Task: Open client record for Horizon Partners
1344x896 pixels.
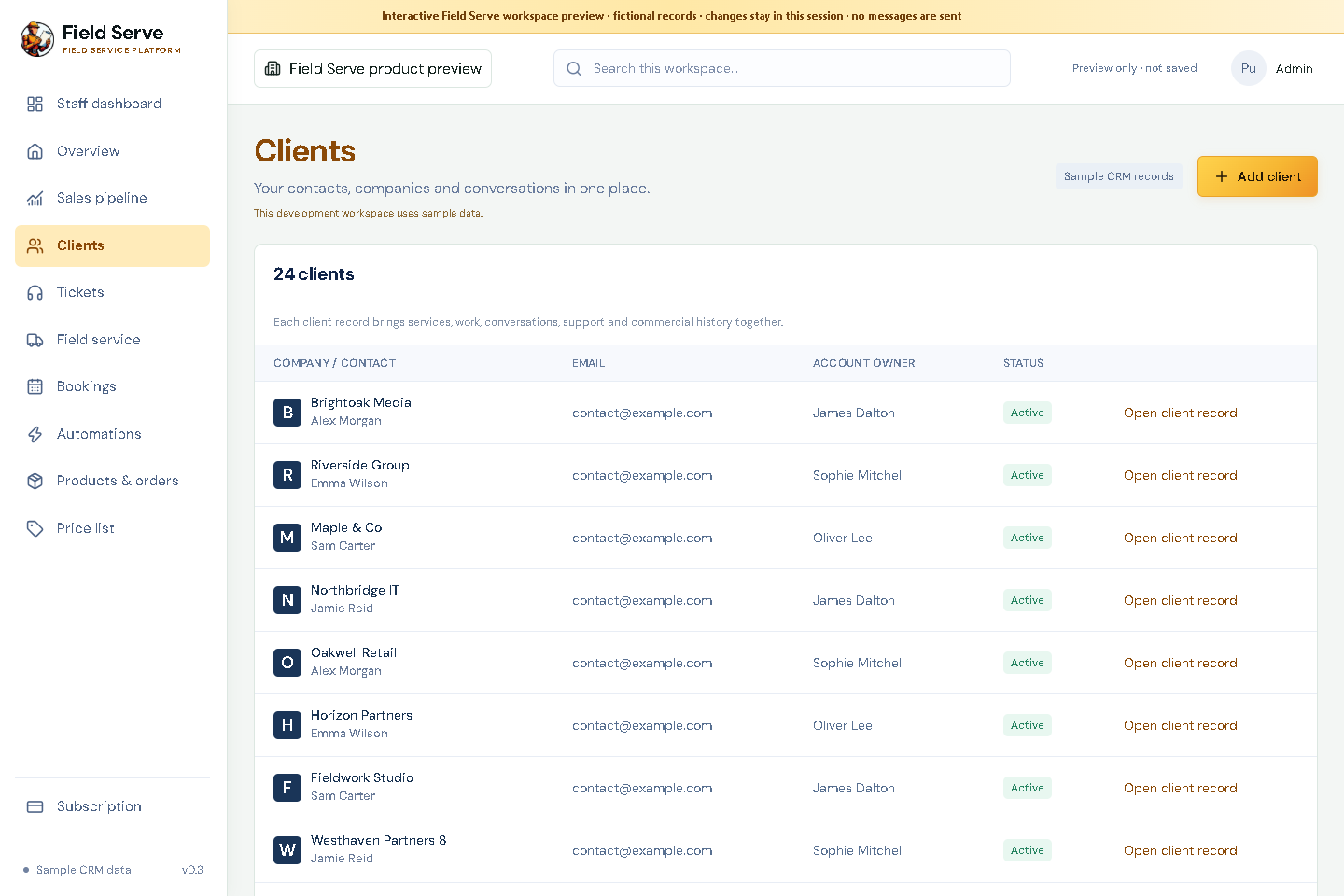Action: 1180,725
